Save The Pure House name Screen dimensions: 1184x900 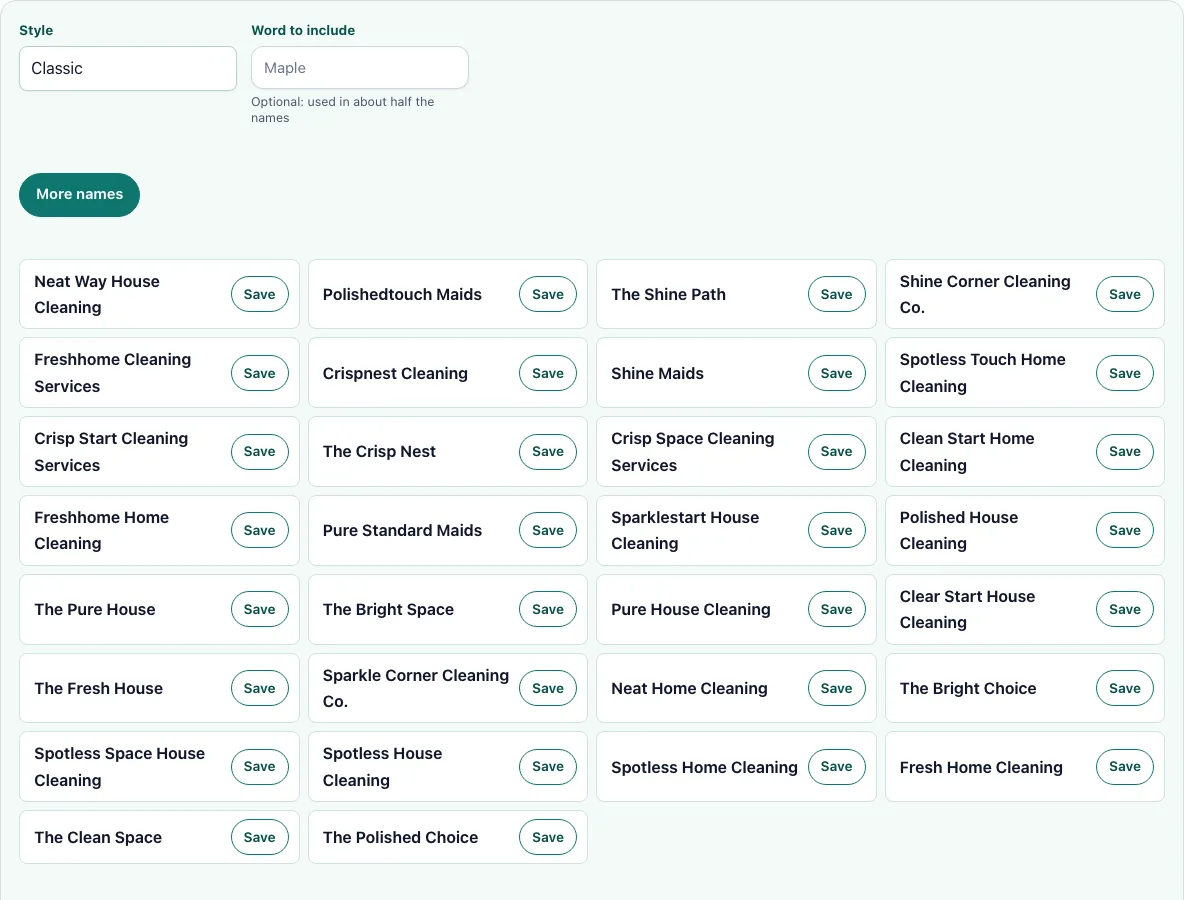coord(260,609)
